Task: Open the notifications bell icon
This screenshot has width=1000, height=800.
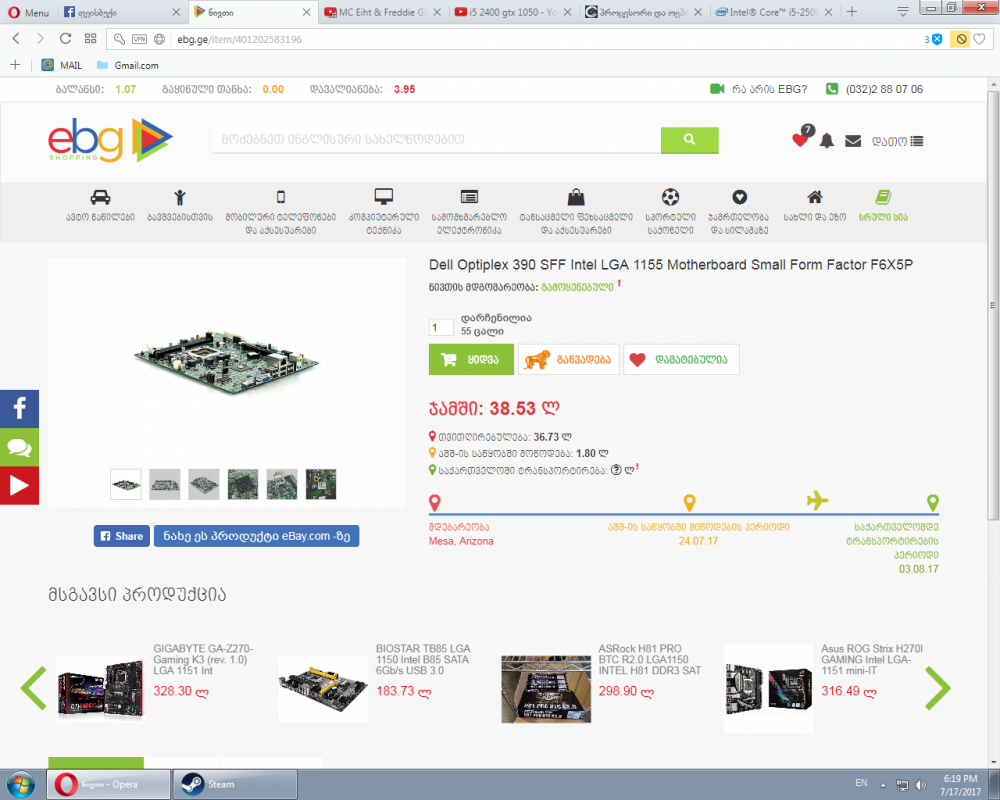Action: [x=826, y=141]
